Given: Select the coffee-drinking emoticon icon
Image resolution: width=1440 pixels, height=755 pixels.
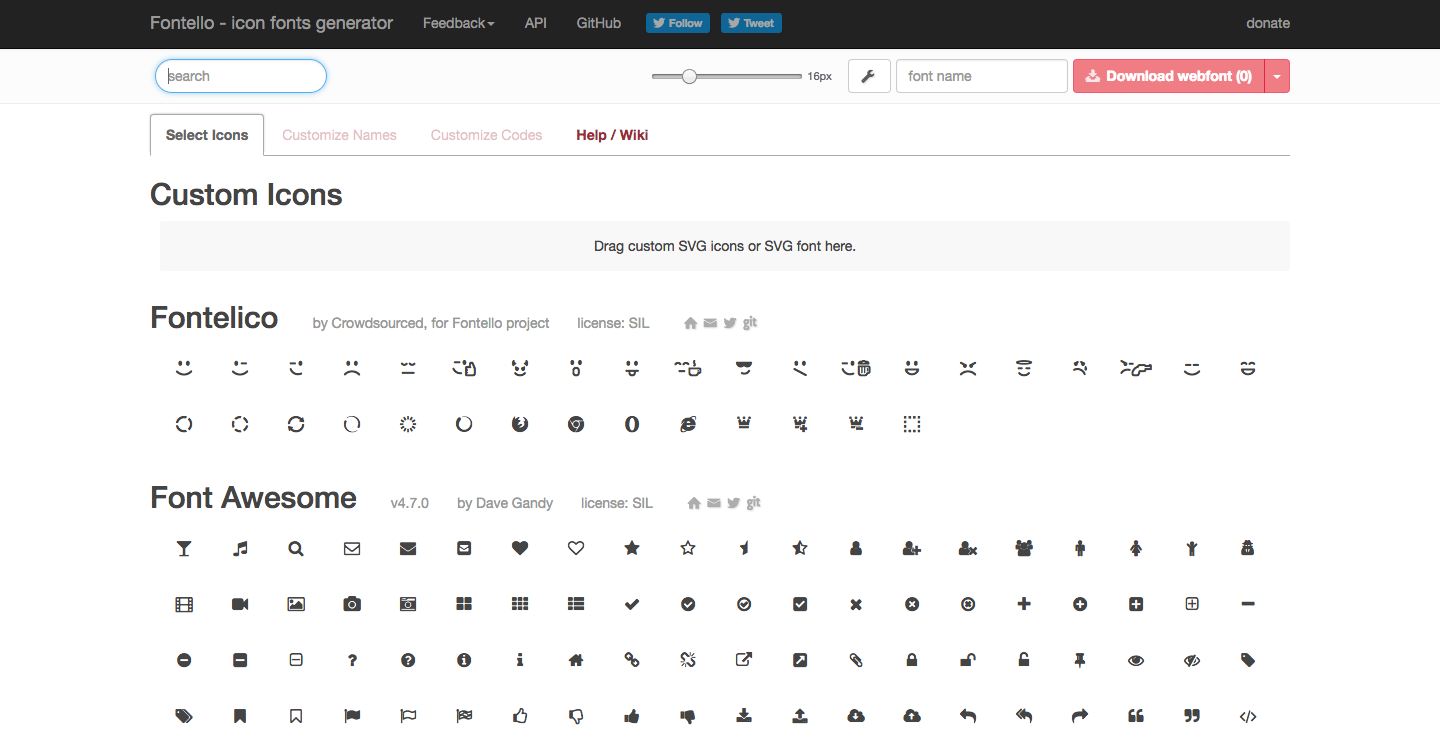Looking at the screenshot, I should (688, 368).
